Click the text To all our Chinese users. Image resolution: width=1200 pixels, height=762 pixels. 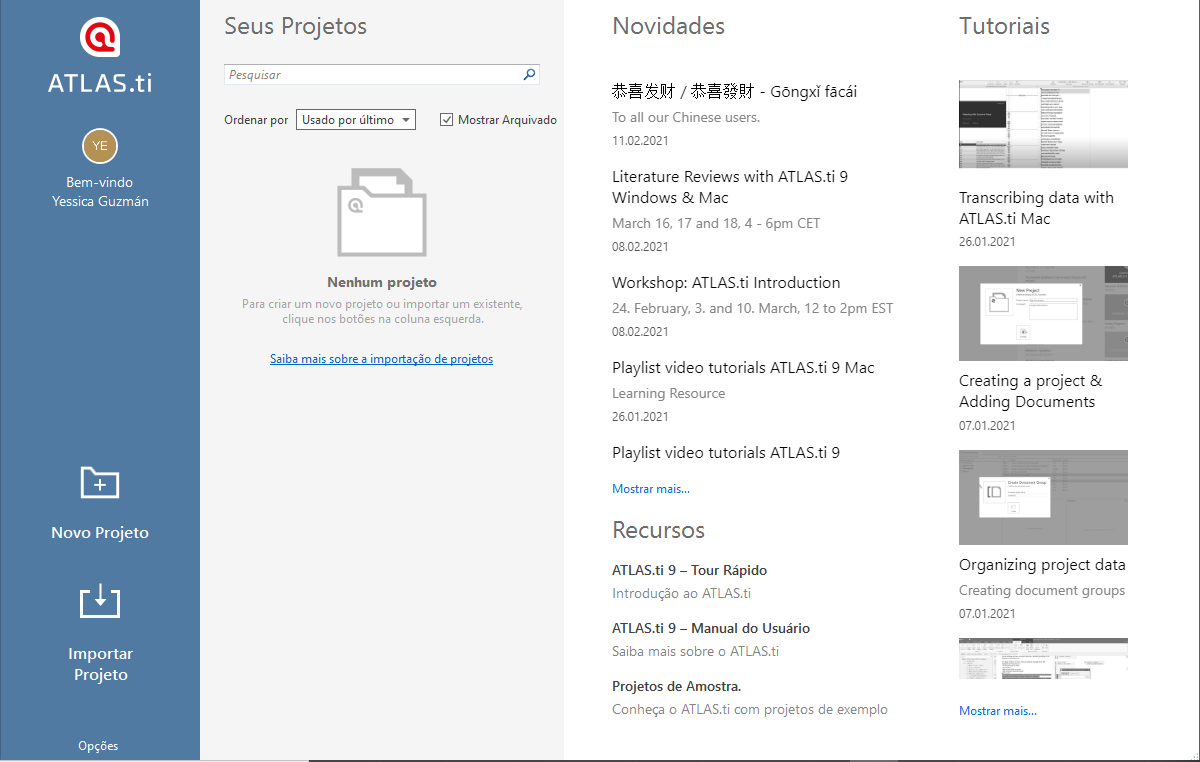686,118
